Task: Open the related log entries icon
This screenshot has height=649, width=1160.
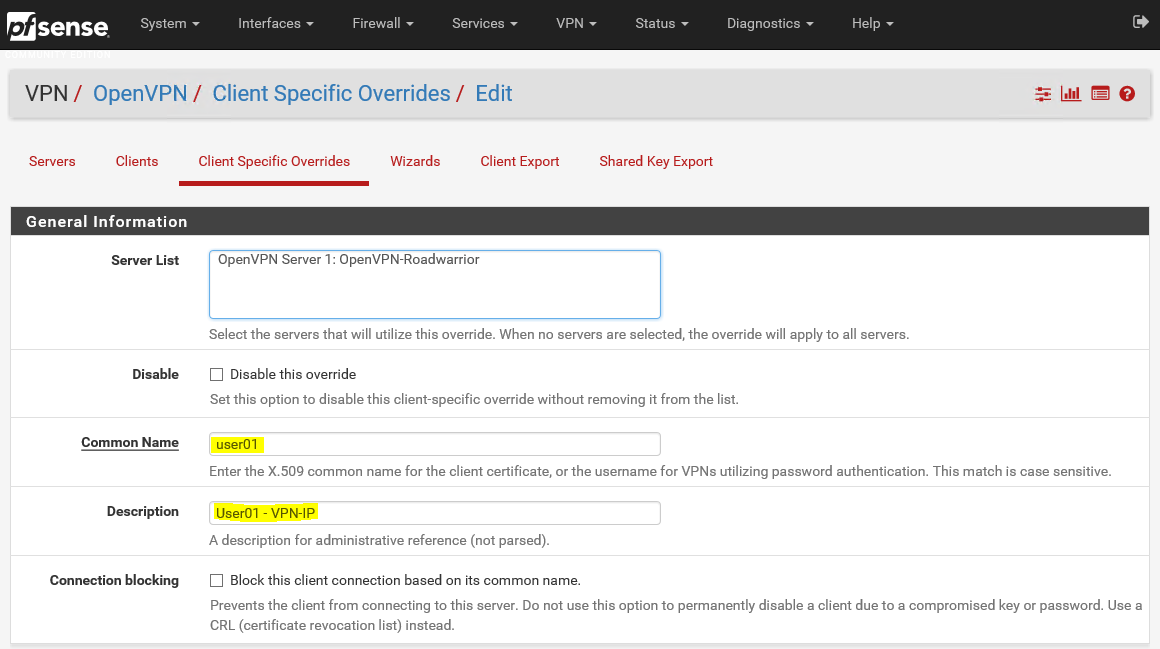Action: 1100,94
